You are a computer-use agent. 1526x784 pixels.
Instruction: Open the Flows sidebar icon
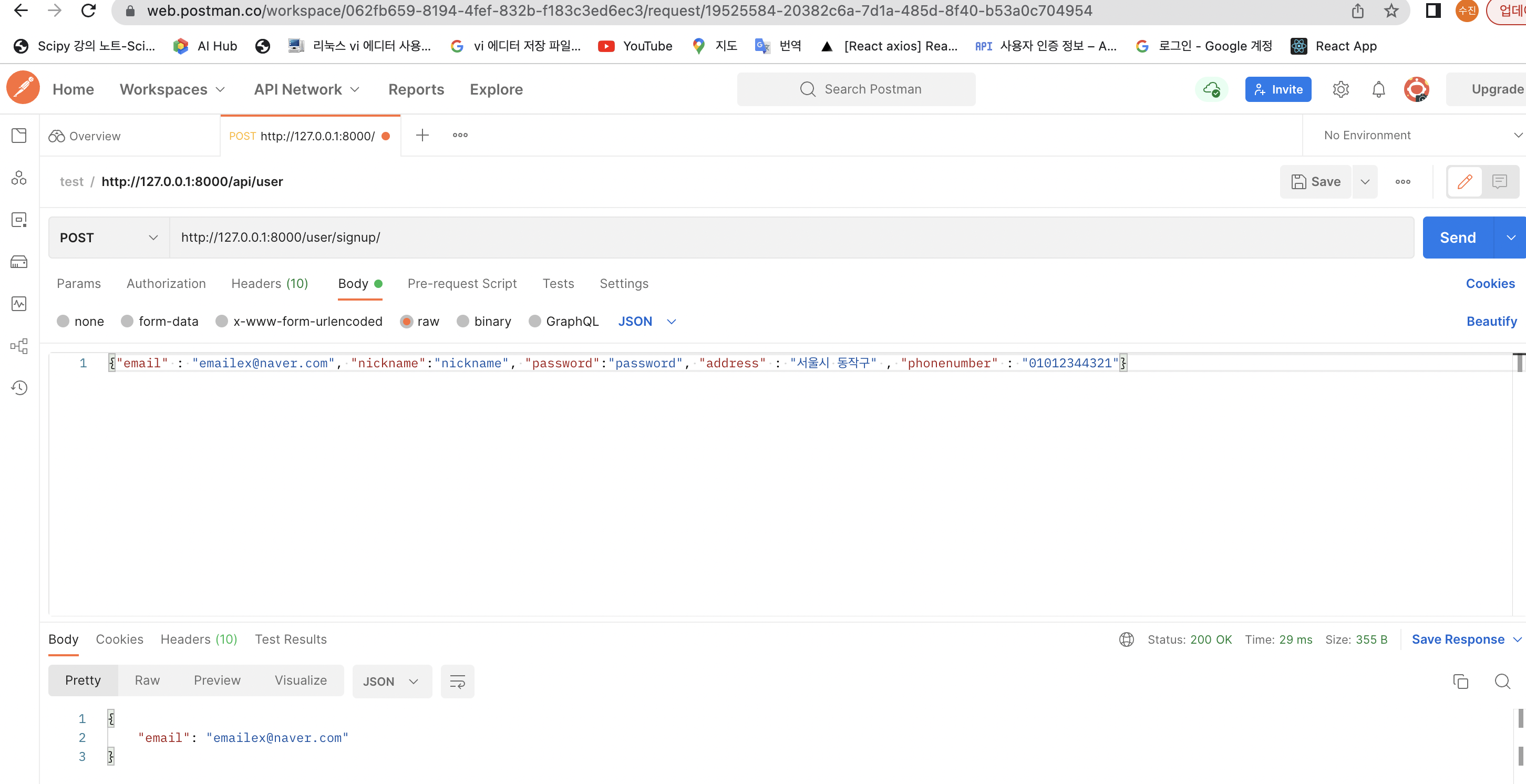coord(19,346)
